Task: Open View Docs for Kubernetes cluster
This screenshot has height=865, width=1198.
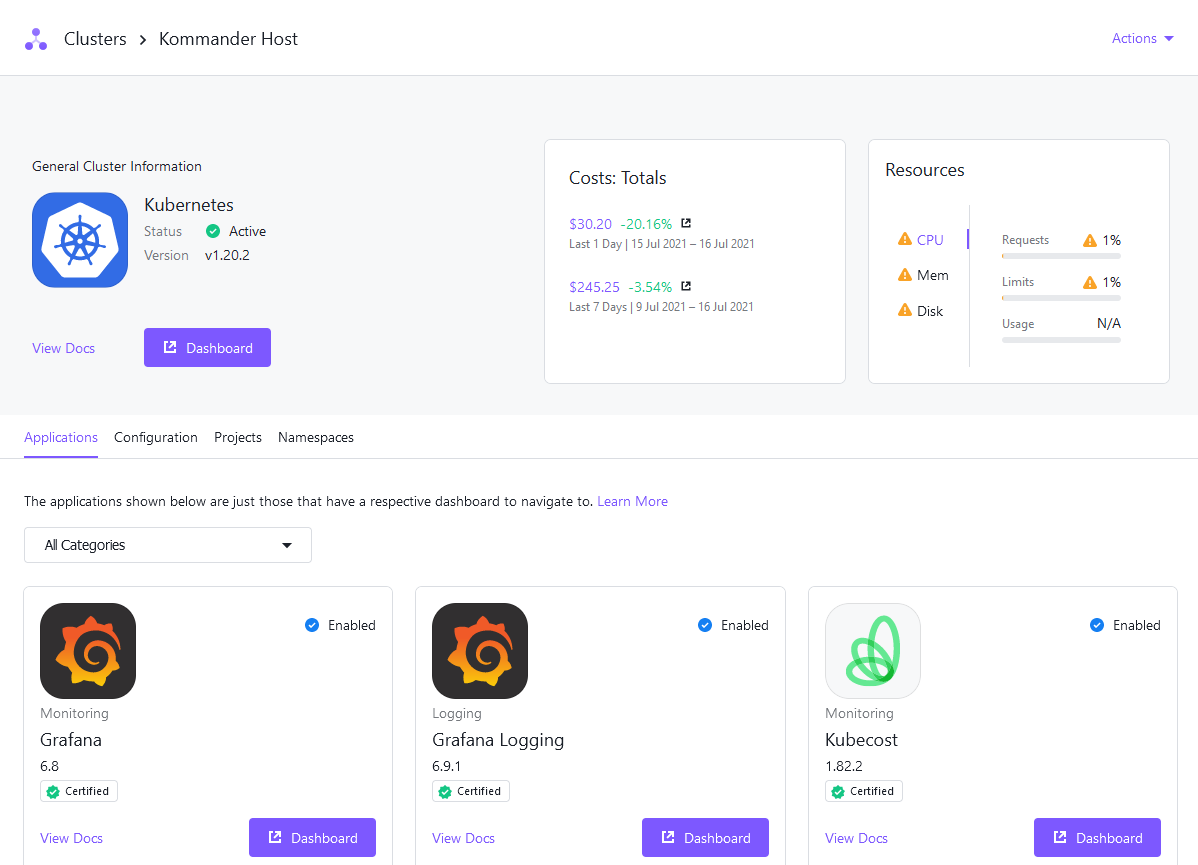Action: pos(63,348)
